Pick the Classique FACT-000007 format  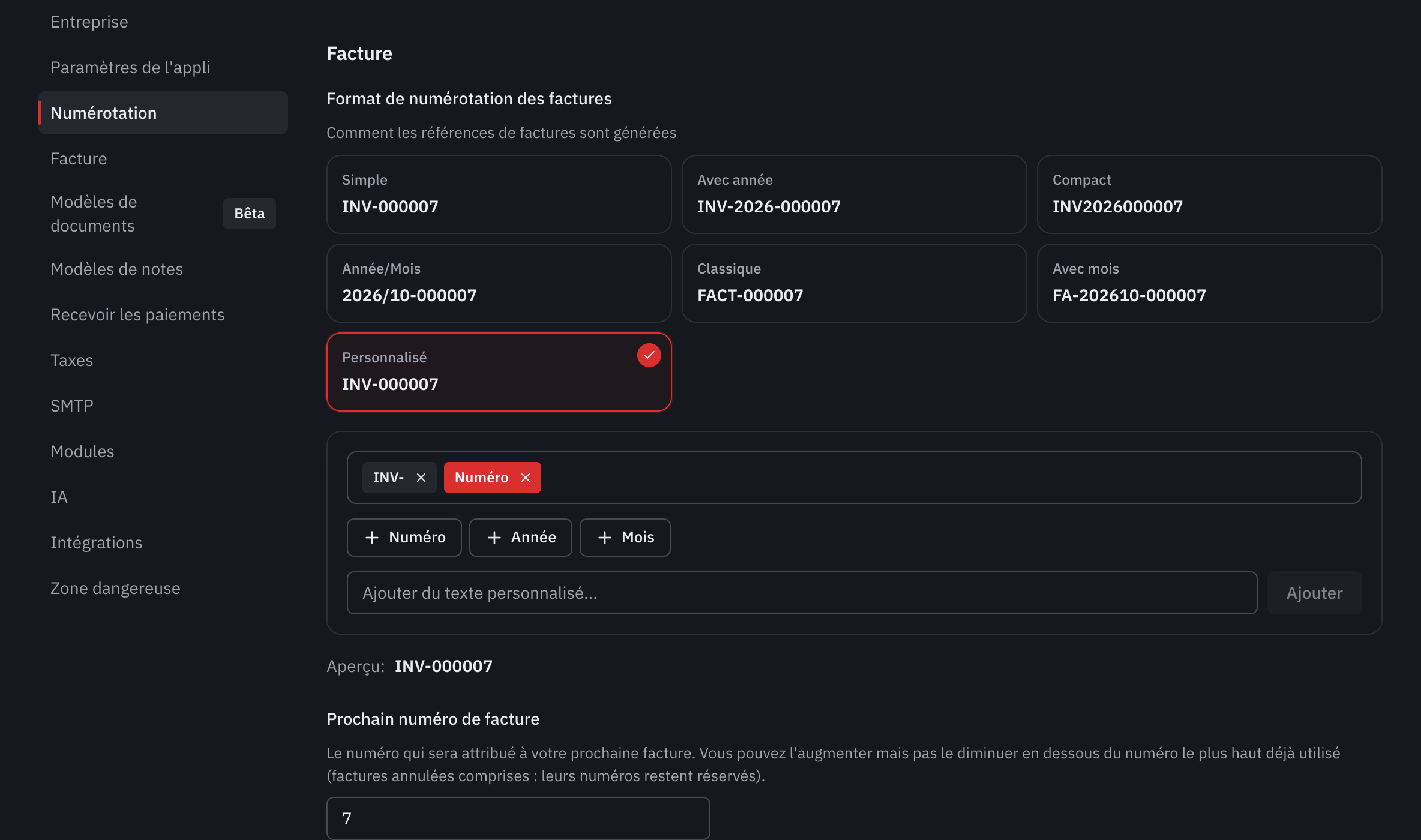pos(855,283)
